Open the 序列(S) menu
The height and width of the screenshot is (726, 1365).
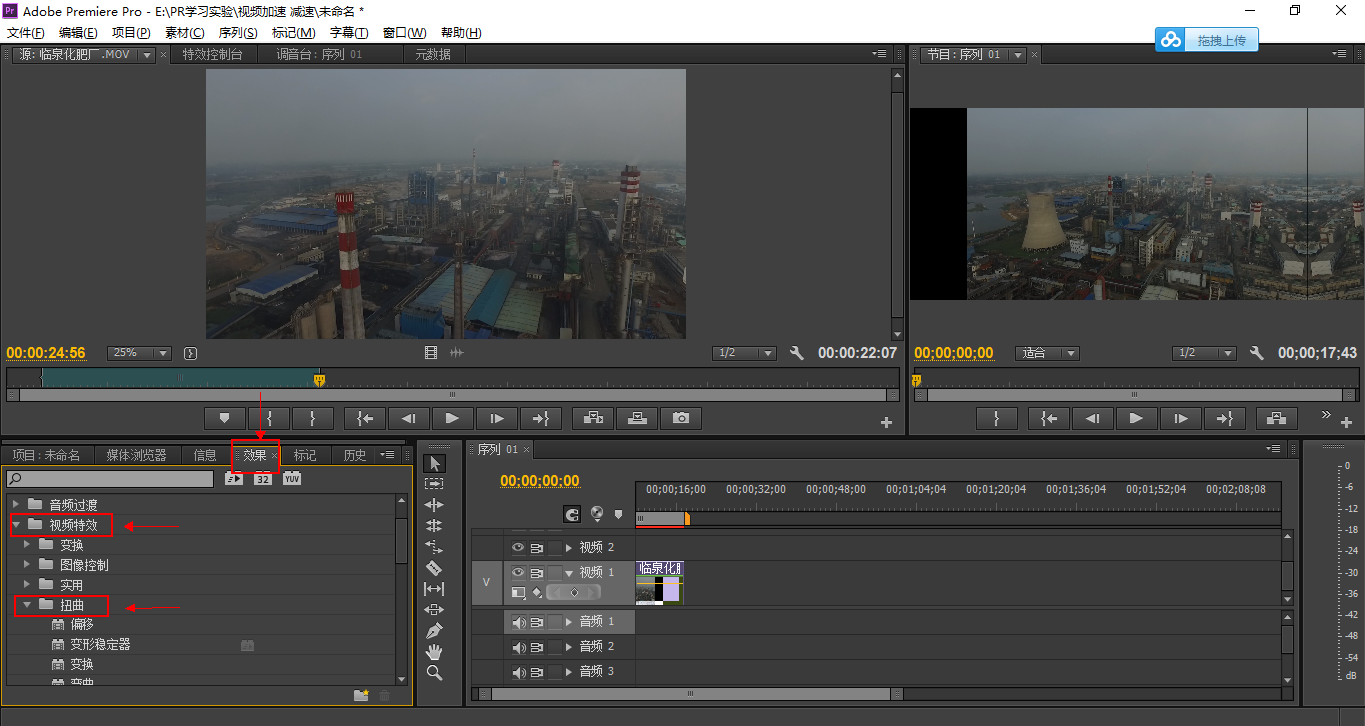238,33
